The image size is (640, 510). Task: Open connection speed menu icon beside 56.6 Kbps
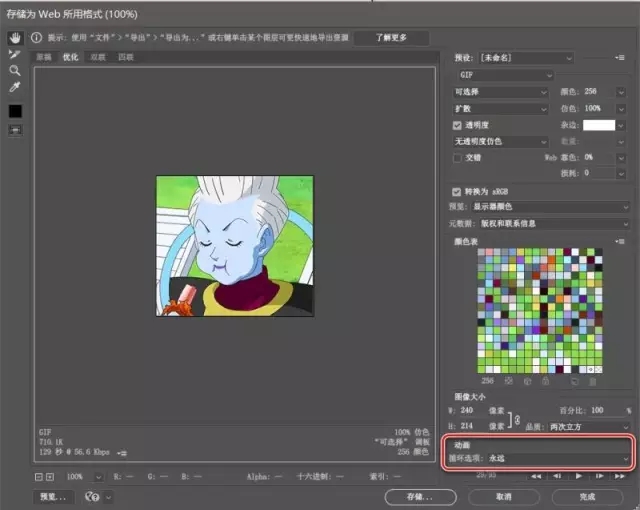point(122,452)
